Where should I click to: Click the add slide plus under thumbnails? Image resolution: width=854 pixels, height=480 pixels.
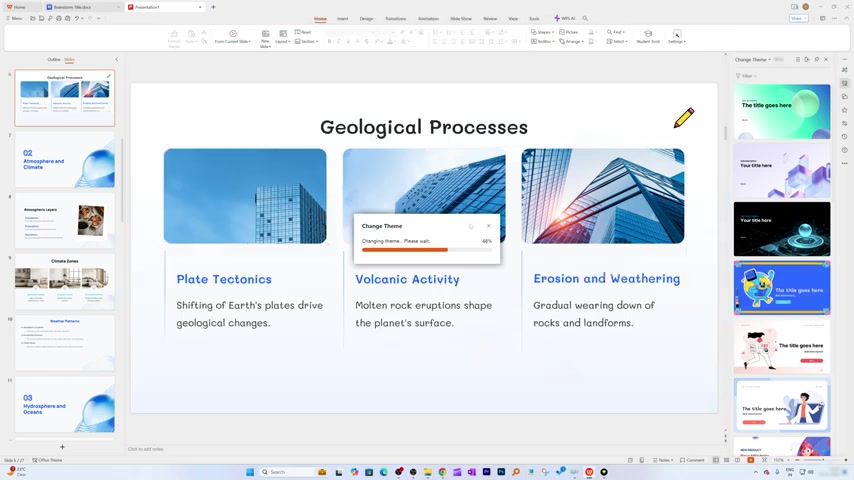tap(62, 447)
